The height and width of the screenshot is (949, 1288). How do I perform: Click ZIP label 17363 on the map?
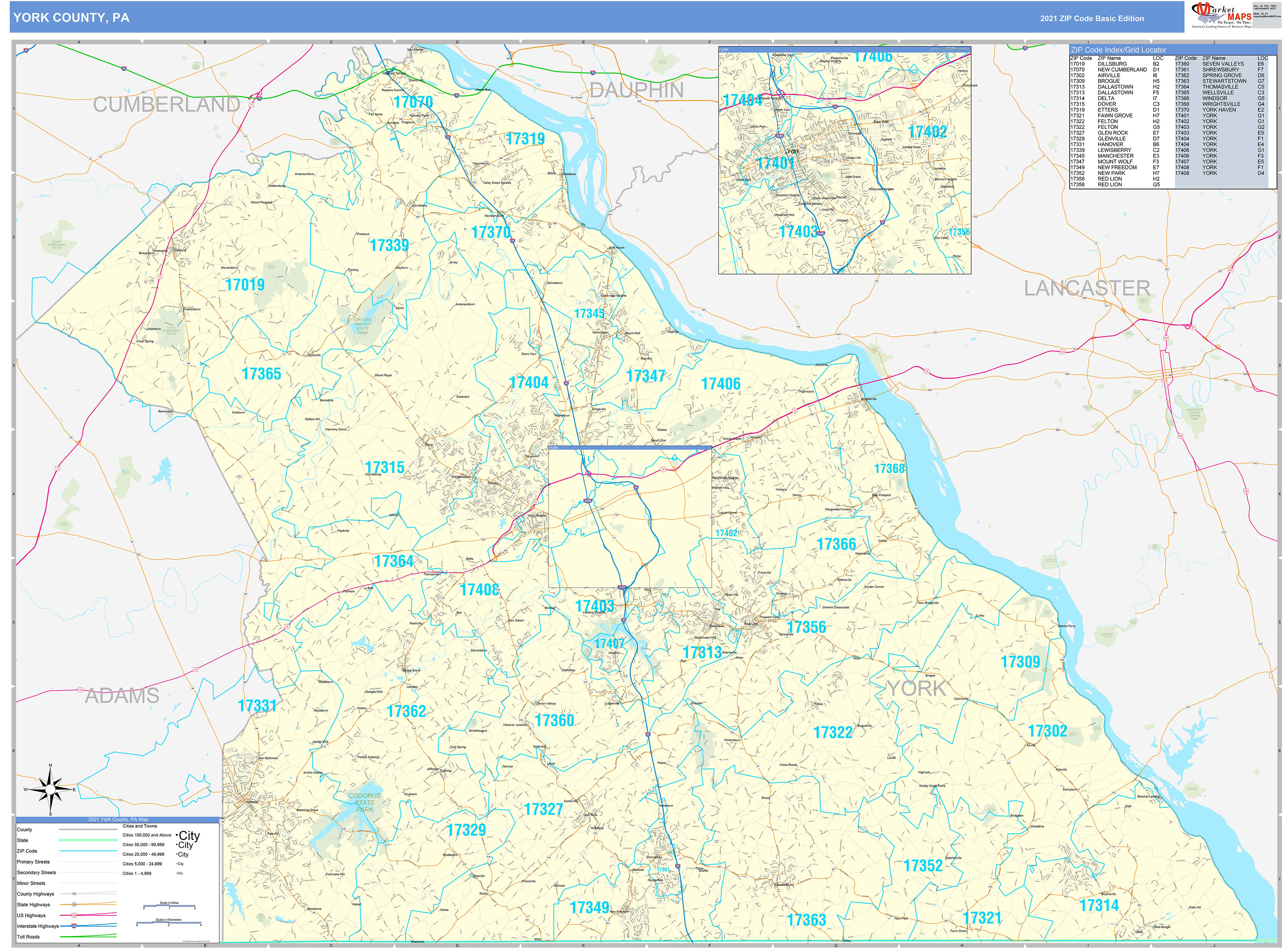point(807,920)
